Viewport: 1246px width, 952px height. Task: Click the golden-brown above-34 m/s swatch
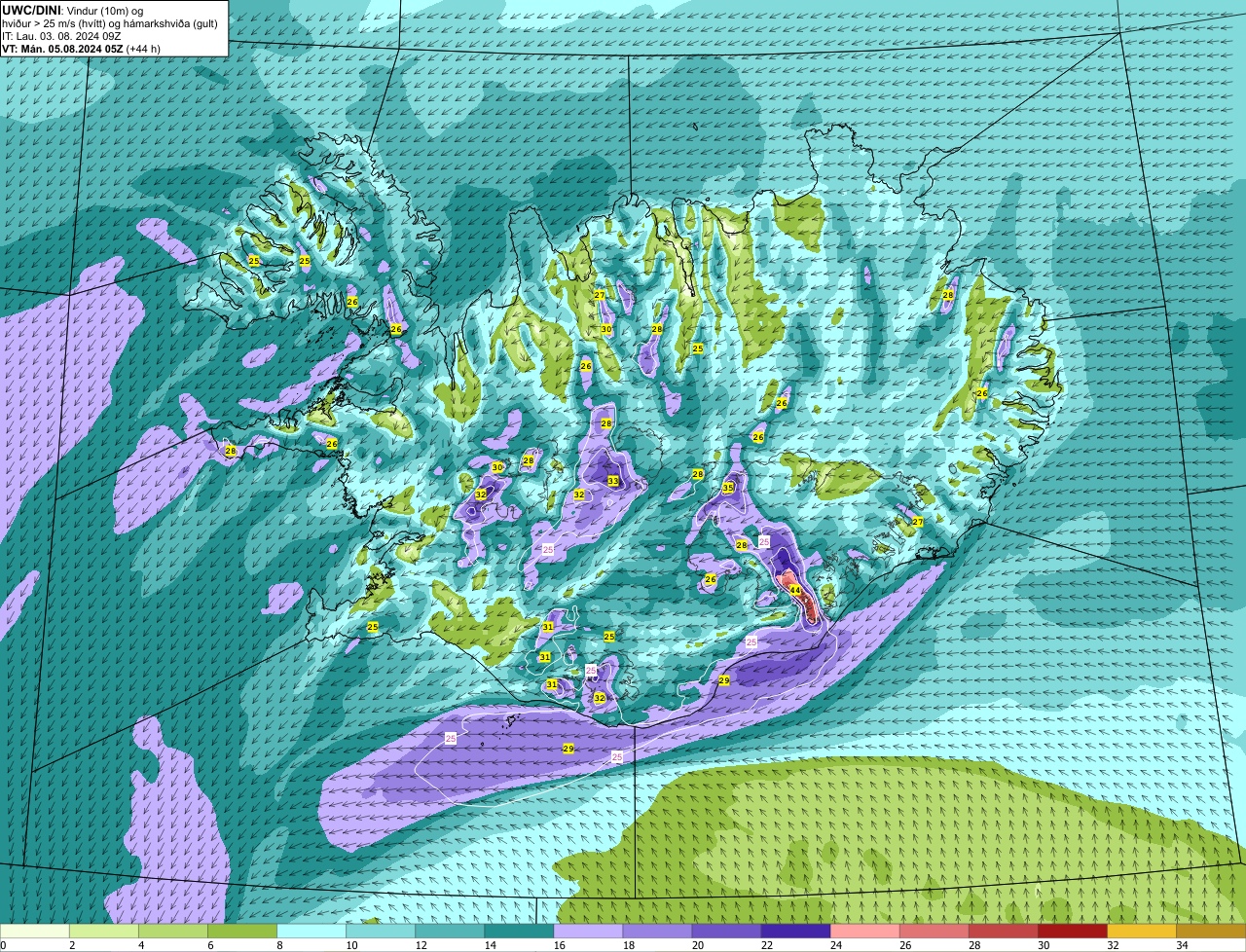1211,932
